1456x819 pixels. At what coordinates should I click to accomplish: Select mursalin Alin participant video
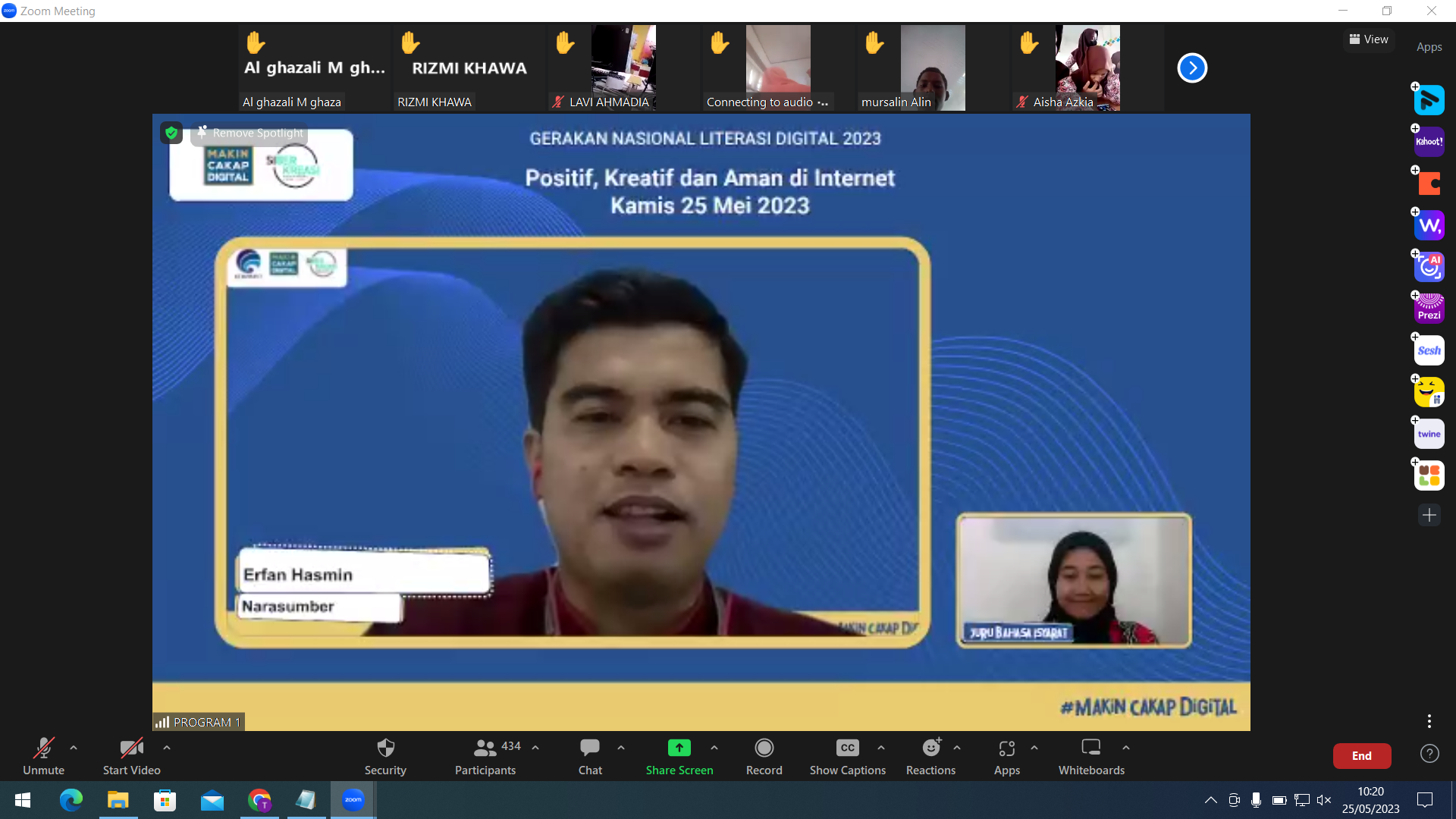pyautogui.click(x=934, y=68)
